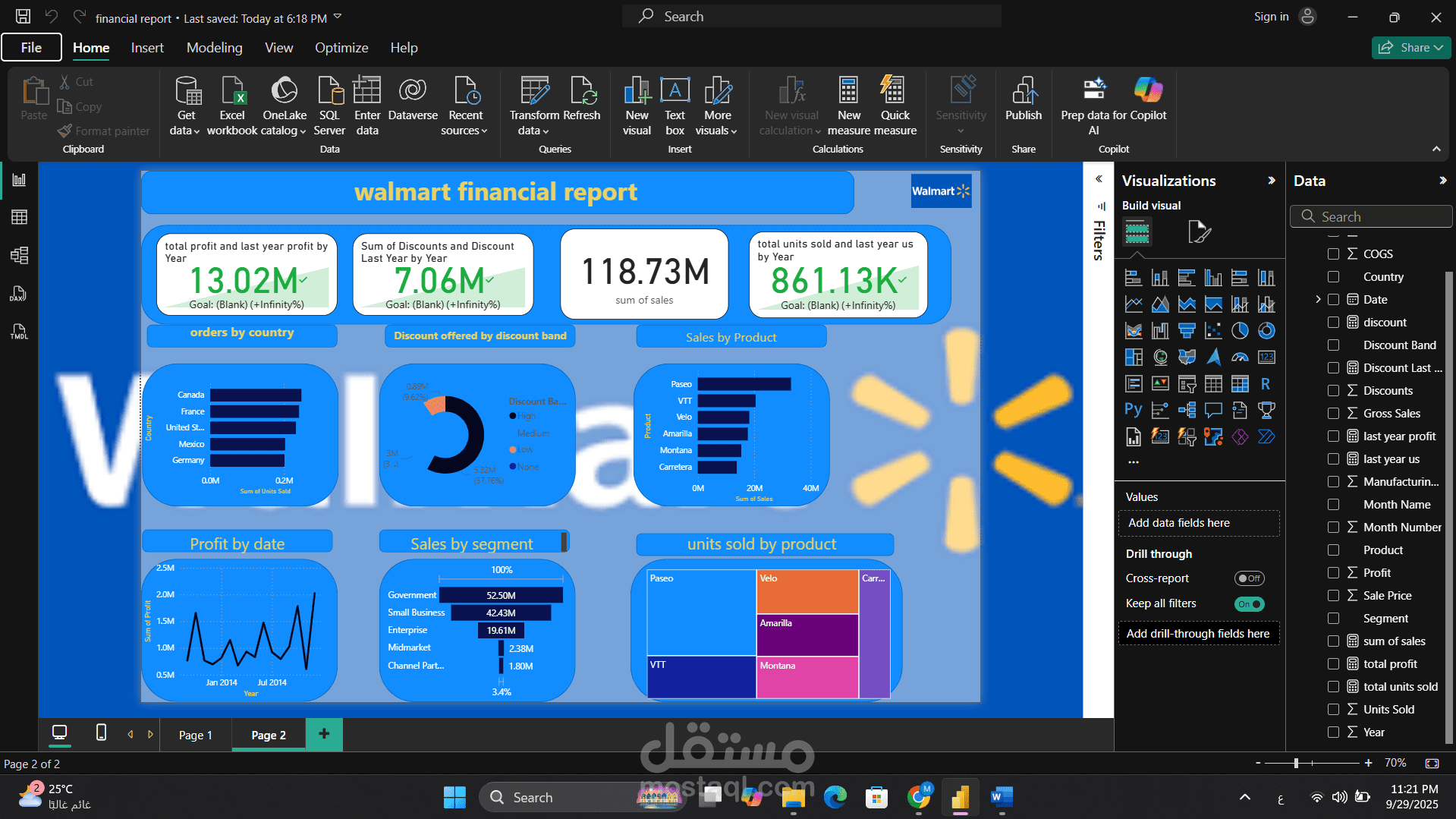Image resolution: width=1456 pixels, height=819 pixels.
Task: Switch to Insert ribbon tab
Action: 147,47
